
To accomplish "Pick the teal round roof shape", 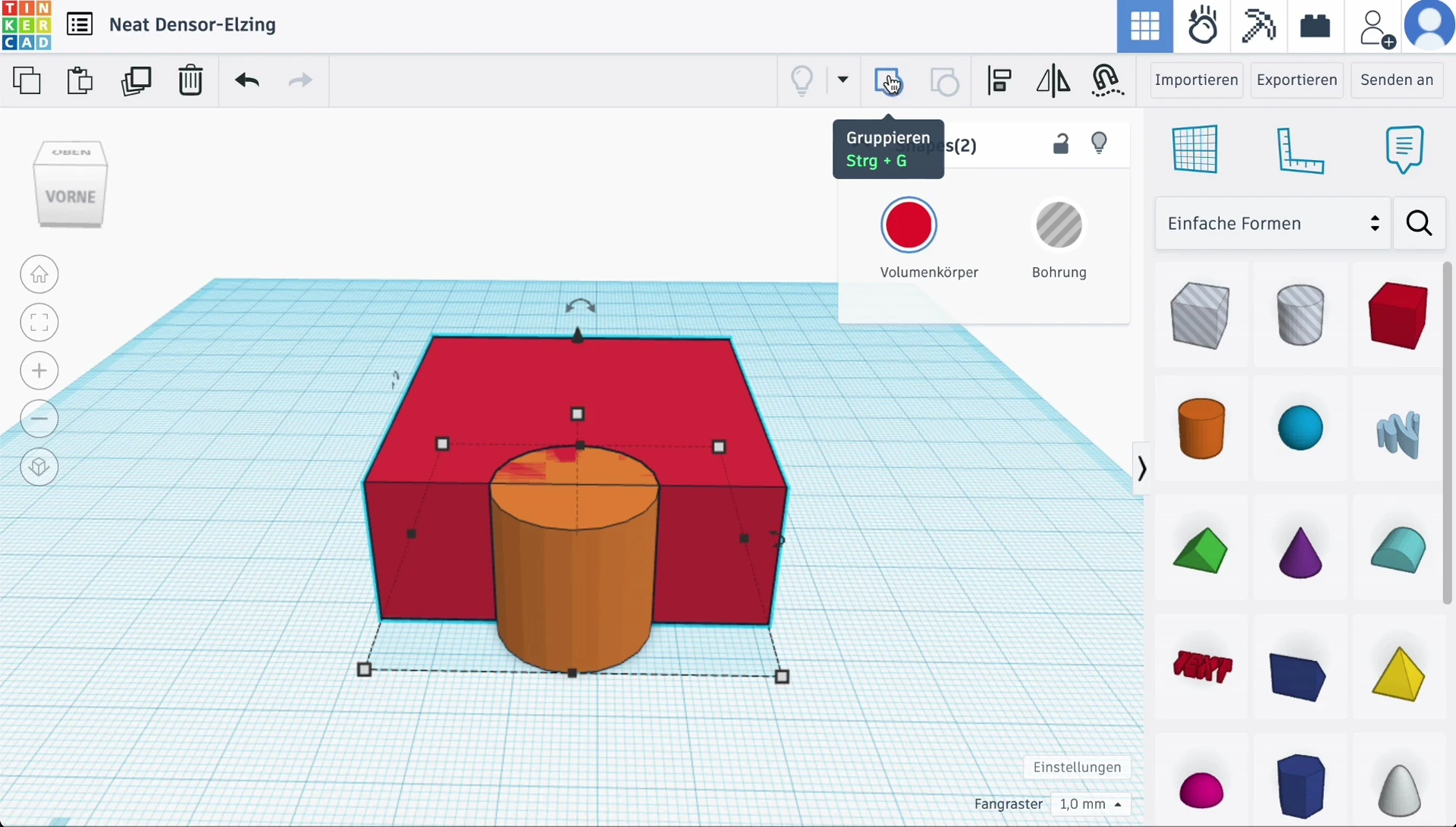I will pyautogui.click(x=1398, y=549).
